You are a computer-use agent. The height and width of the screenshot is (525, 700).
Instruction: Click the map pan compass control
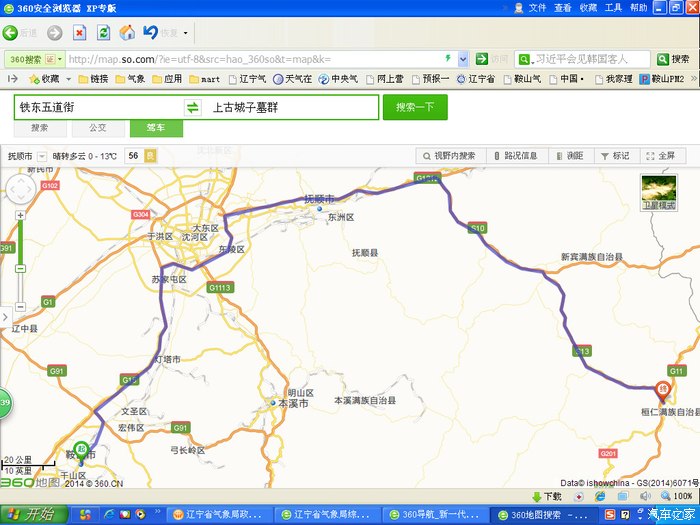[21, 189]
